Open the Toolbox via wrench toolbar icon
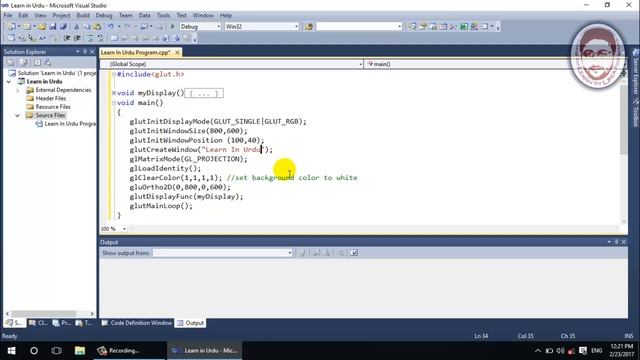This screenshot has height=360, width=640. pyautogui.click(x=453, y=27)
